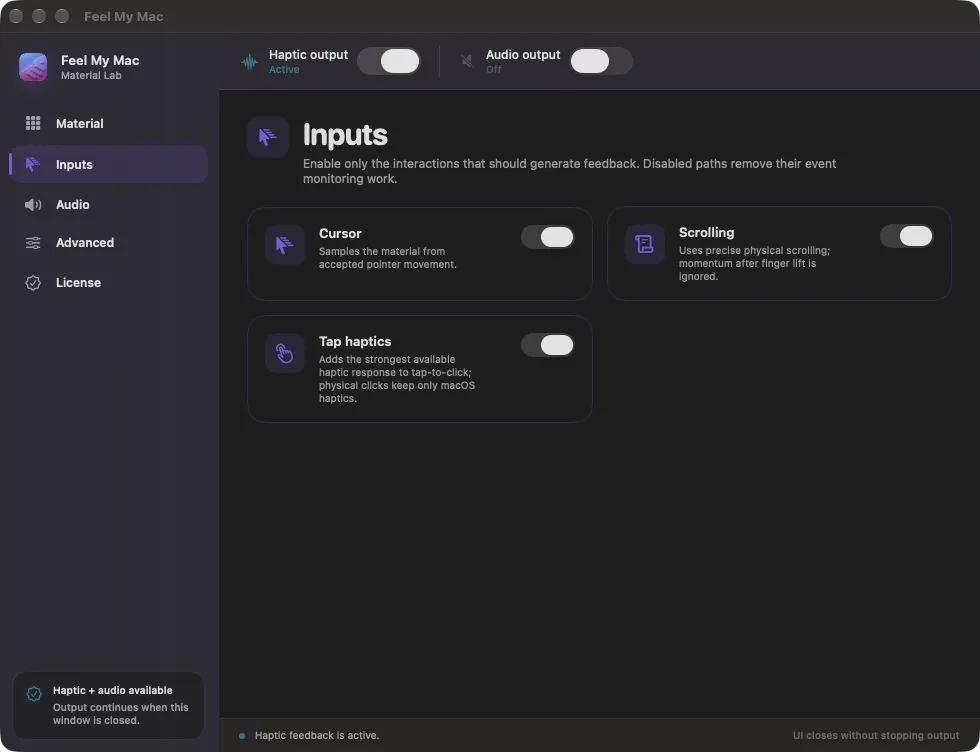Minimize the Feel My Mac window
The height and width of the screenshot is (752, 980).
point(39,16)
